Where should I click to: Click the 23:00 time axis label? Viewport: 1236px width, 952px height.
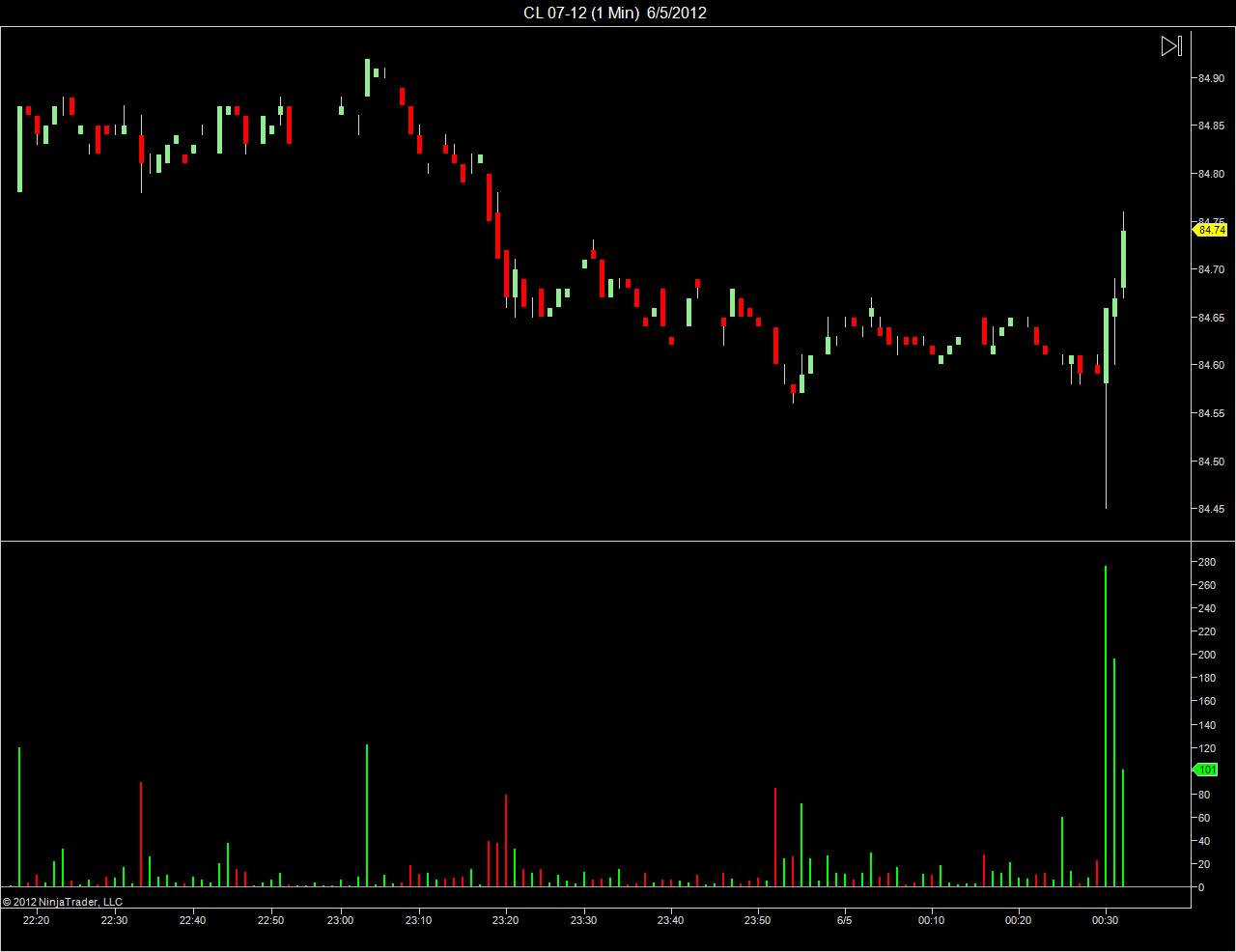click(340, 920)
